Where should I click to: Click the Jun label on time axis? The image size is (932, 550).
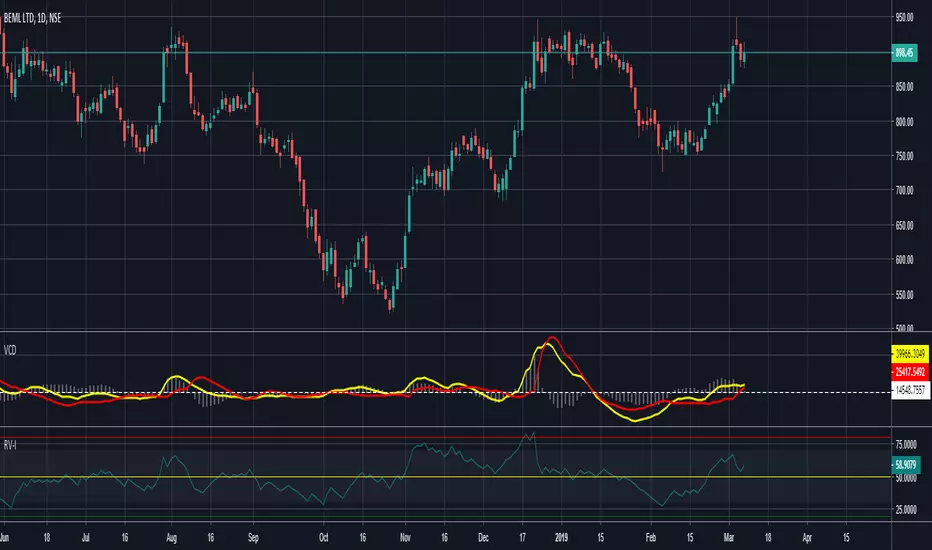[x=4, y=538]
